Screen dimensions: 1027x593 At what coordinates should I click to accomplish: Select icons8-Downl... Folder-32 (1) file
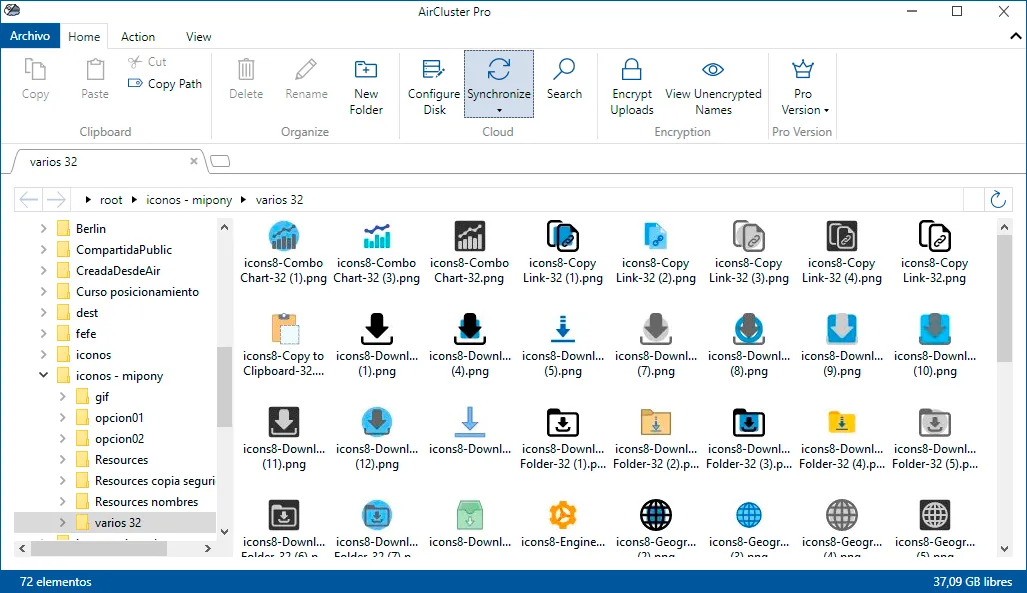coord(563,438)
